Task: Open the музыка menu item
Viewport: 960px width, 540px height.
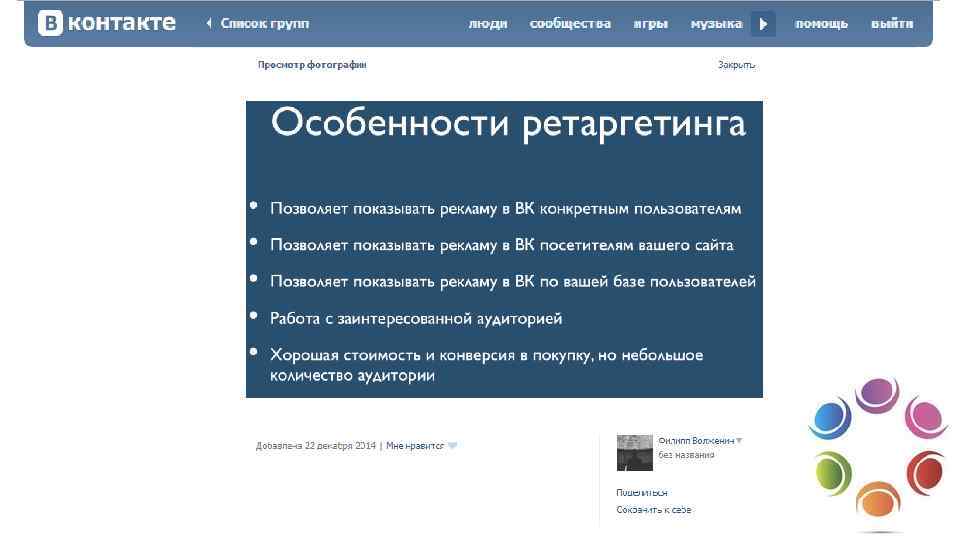Action: click(716, 24)
